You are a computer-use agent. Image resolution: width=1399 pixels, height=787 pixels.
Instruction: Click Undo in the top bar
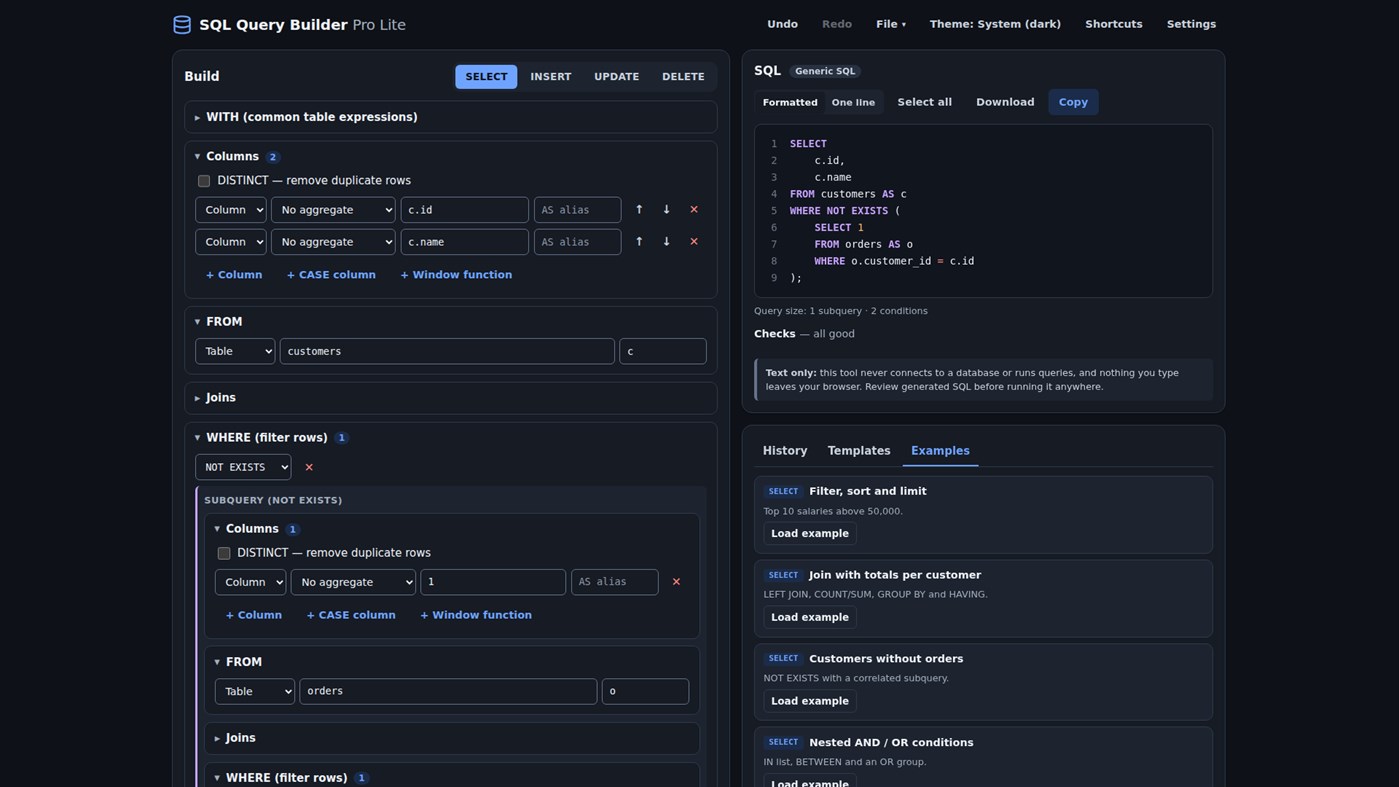coord(782,24)
